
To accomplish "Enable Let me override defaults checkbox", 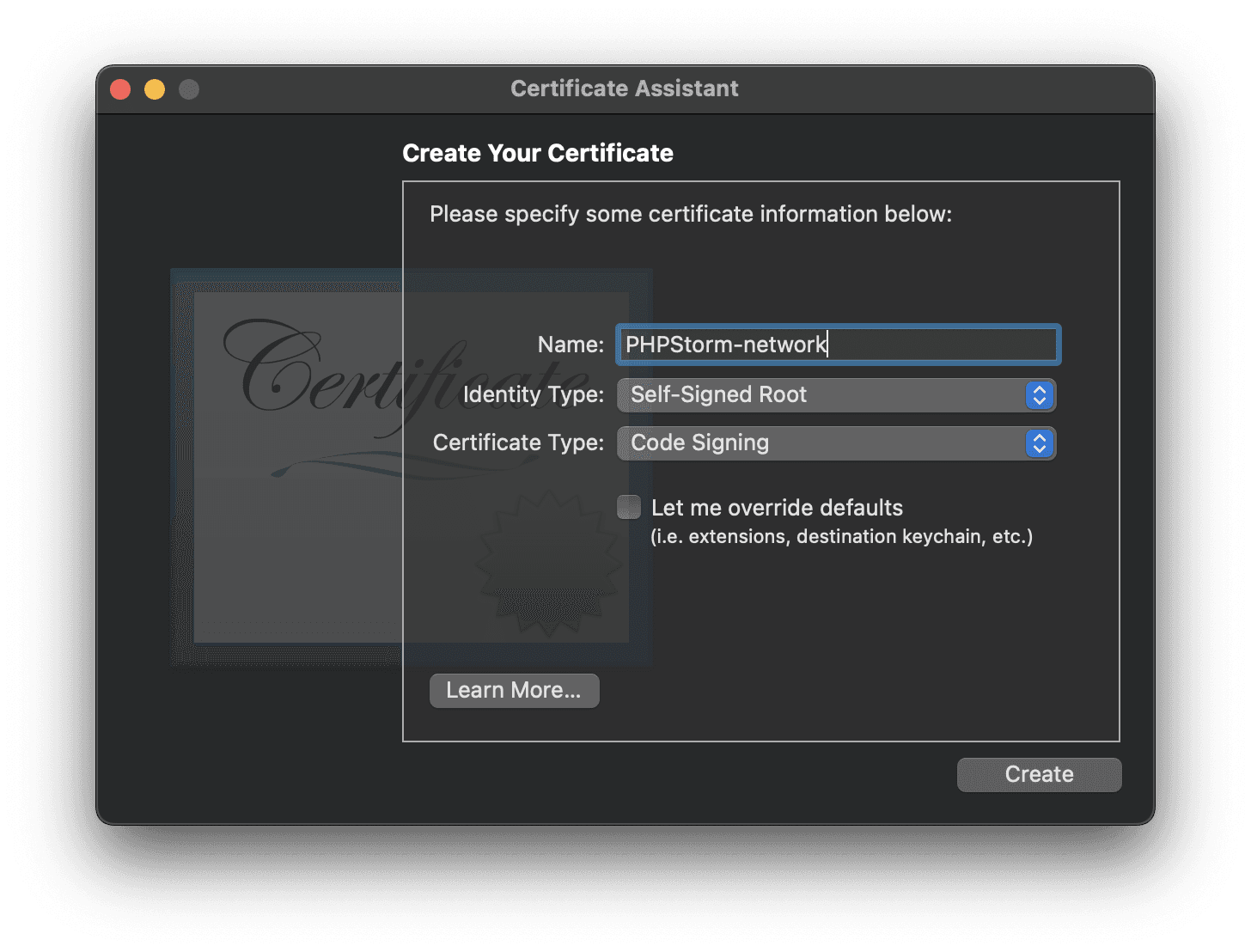I will (629, 507).
